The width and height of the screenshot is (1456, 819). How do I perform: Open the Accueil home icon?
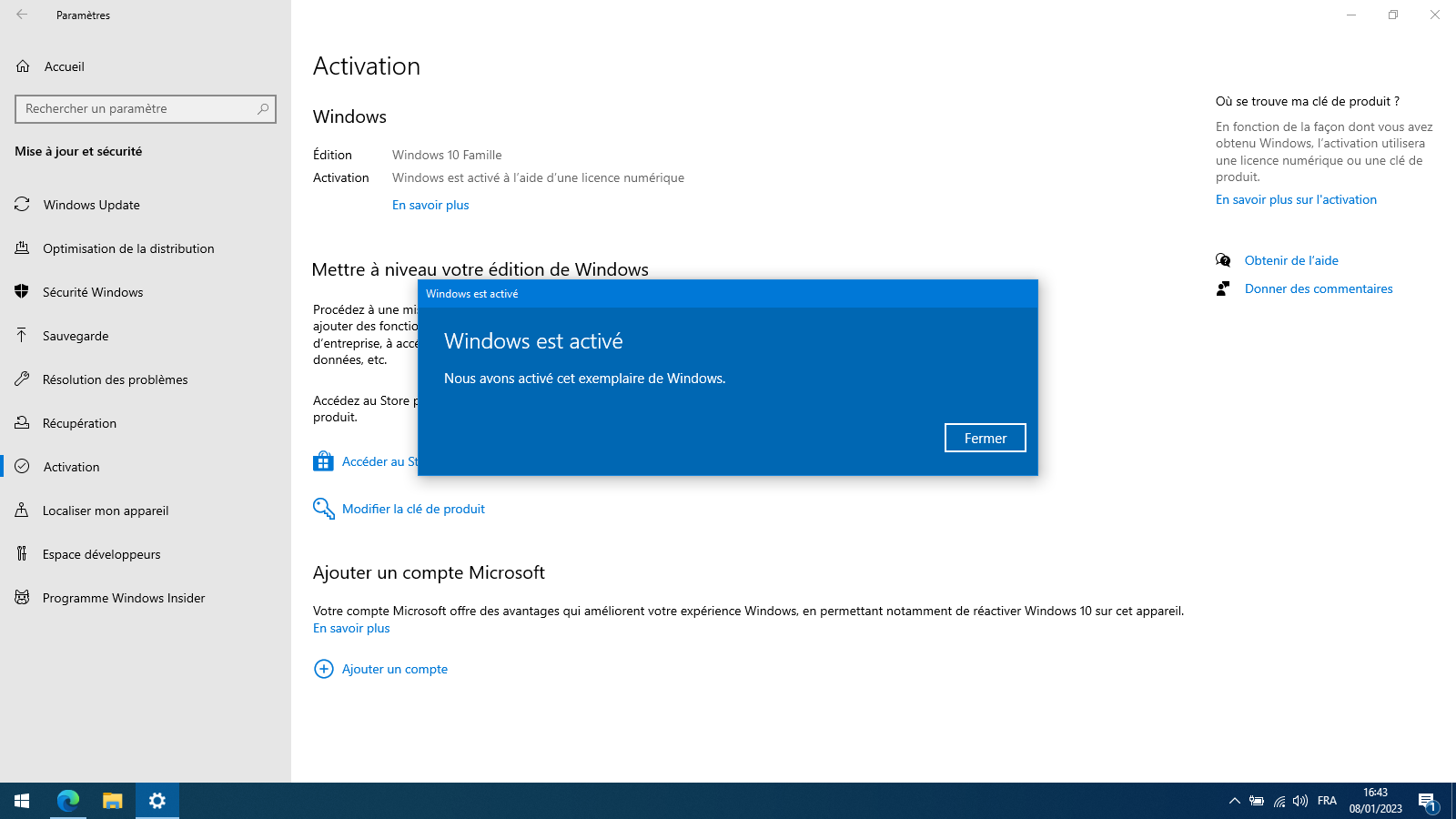point(23,66)
